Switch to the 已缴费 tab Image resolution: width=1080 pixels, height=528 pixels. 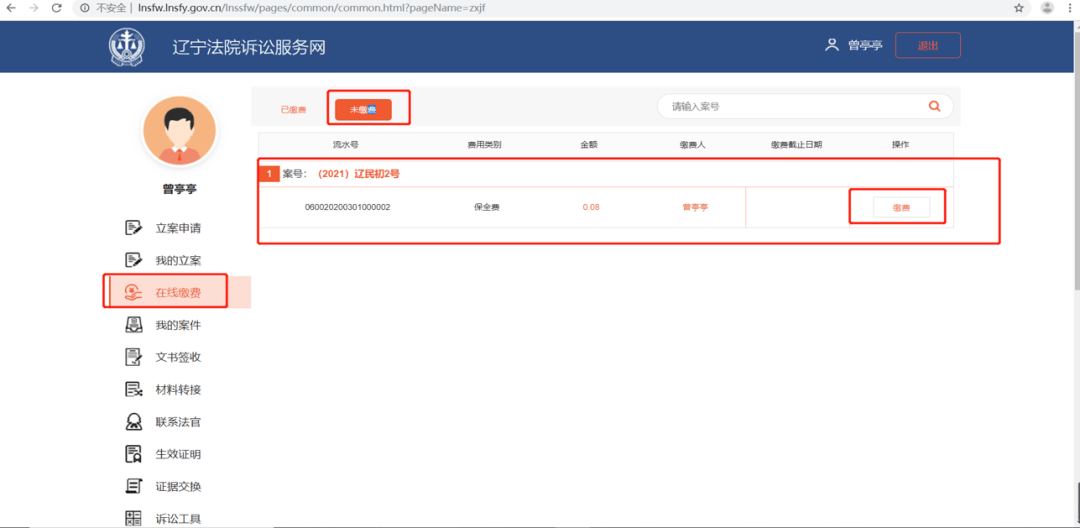click(x=293, y=110)
